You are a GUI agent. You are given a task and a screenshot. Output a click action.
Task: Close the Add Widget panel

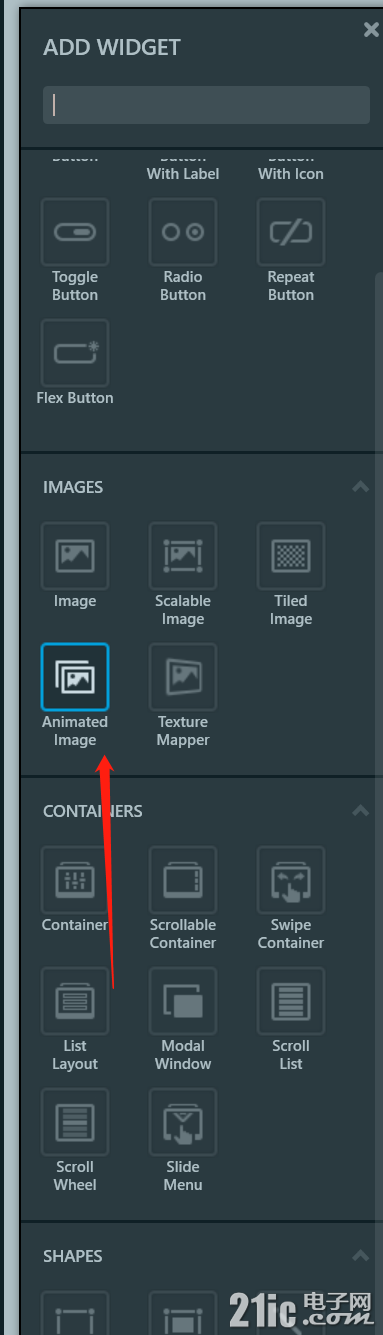(371, 31)
